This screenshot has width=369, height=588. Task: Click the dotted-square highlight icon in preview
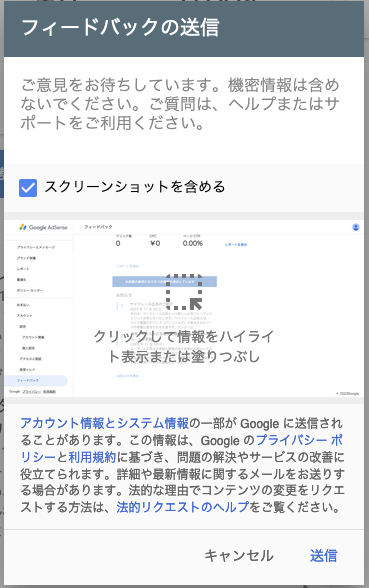tap(184, 292)
